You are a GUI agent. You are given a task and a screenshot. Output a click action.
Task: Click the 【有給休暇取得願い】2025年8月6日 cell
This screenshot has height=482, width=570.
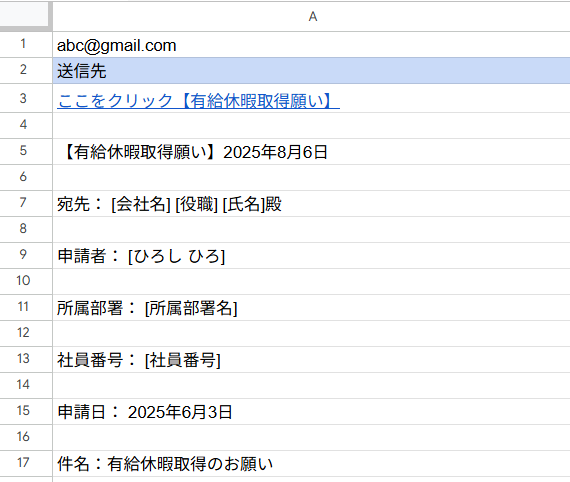[312, 152]
